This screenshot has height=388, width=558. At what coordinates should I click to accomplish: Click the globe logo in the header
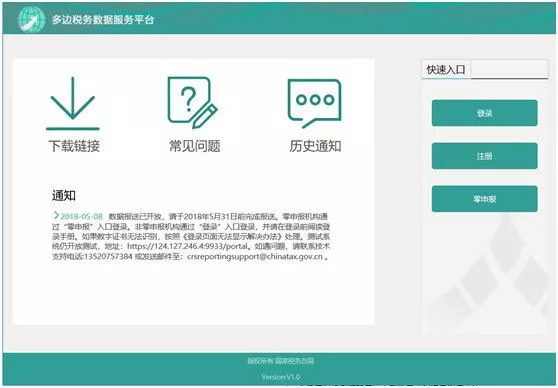pyautogui.click(x=31, y=20)
